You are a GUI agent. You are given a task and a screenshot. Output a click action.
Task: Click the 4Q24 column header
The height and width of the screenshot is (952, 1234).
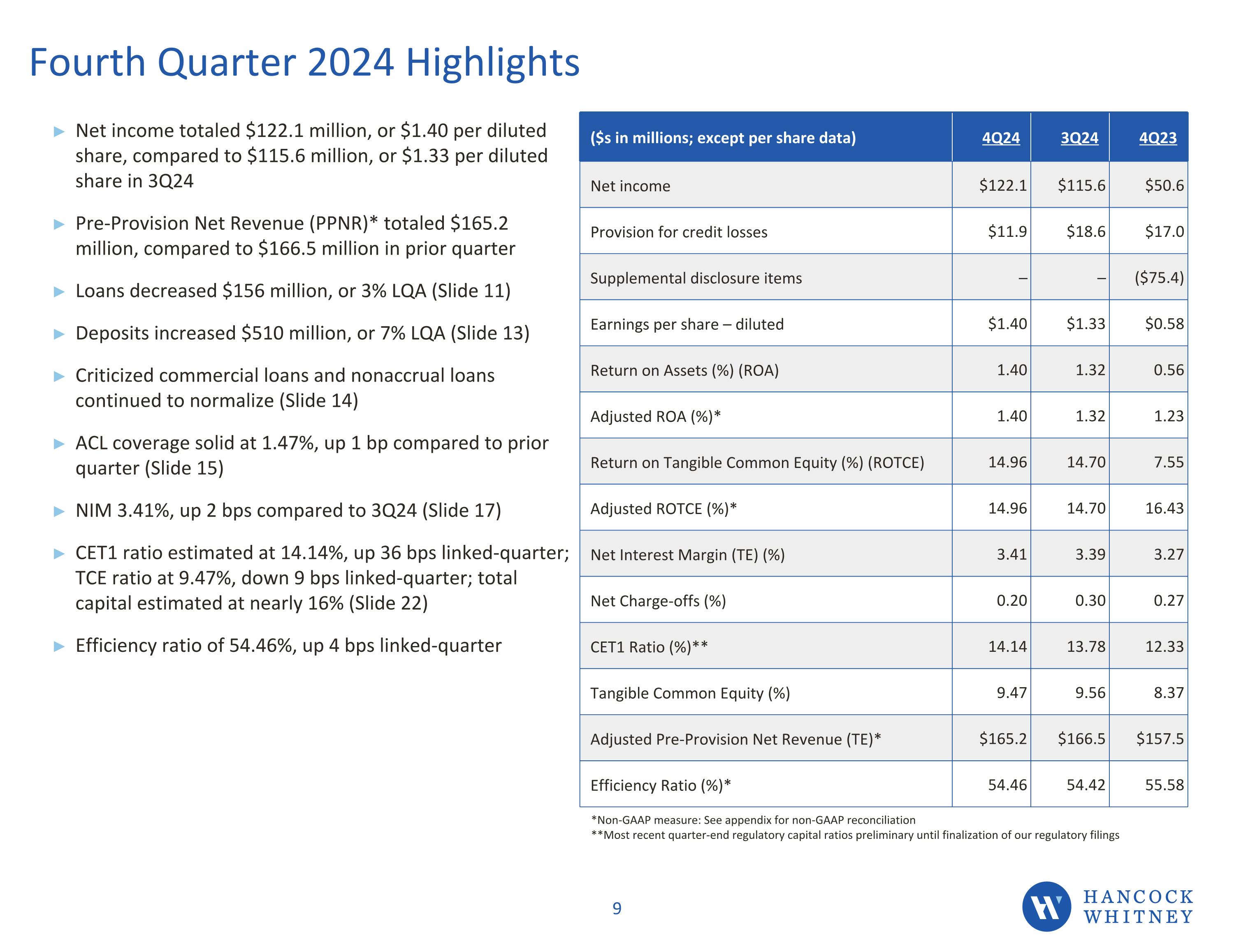tap(1001, 138)
